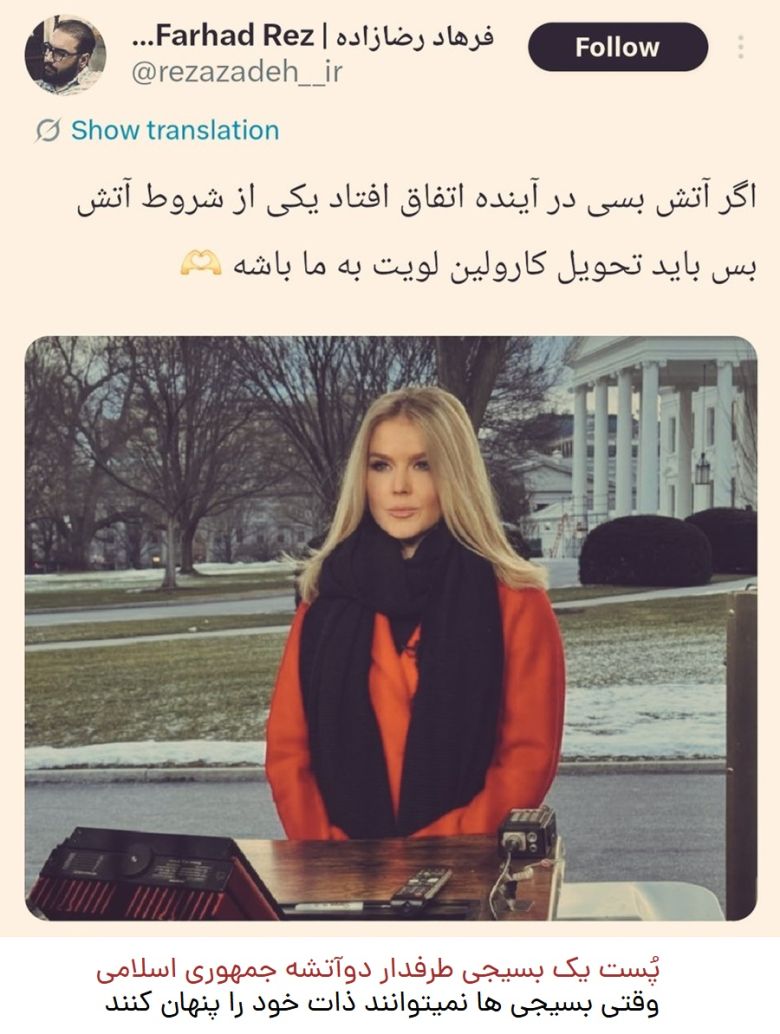Click the translate icon beside Show translation

[48, 131]
